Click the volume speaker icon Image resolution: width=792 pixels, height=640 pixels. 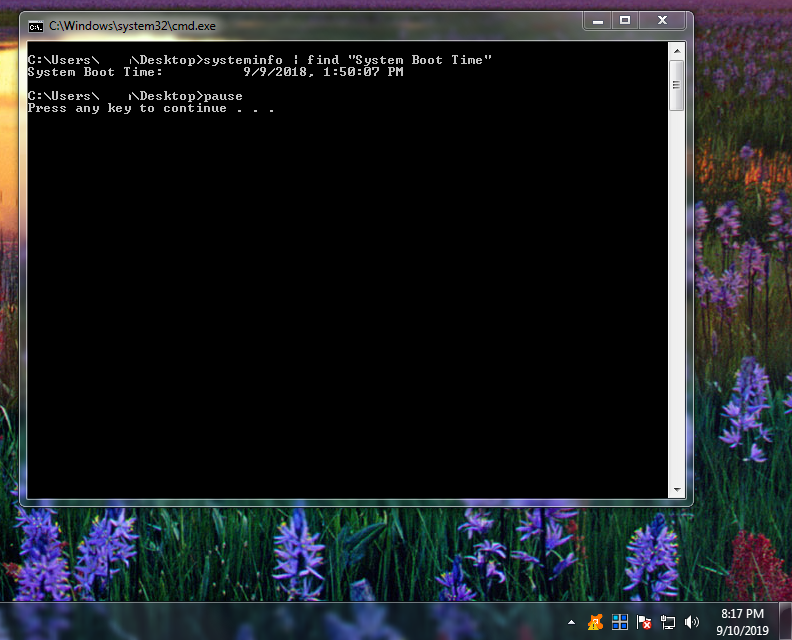coord(691,622)
